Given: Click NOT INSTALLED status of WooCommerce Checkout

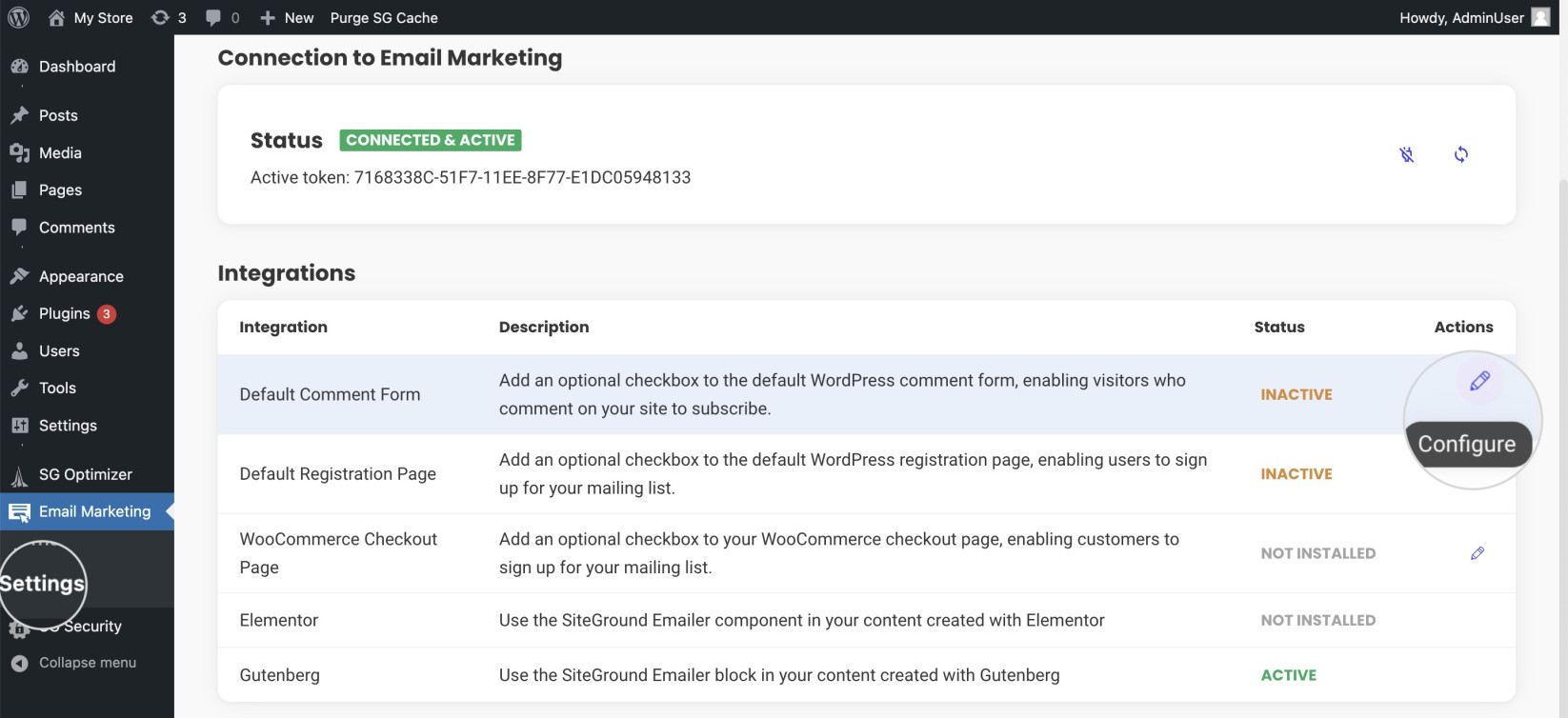Looking at the screenshot, I should (x=1317, y=553).
